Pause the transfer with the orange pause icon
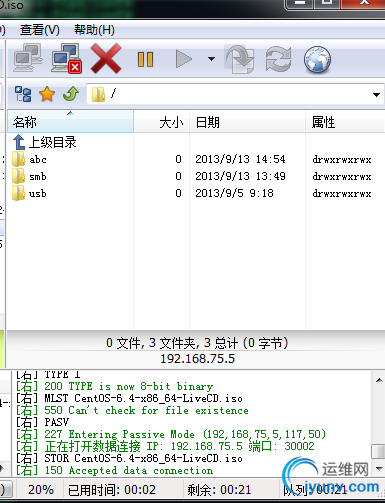The height and width of the screenshot is (503, 385). click(145, 59)
